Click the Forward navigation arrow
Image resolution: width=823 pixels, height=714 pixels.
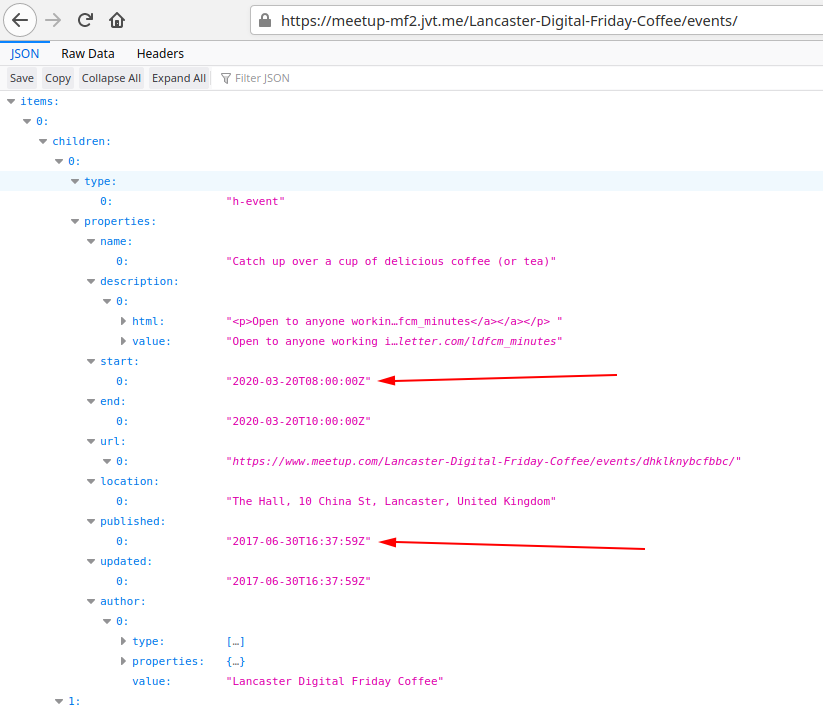point(54,20)
